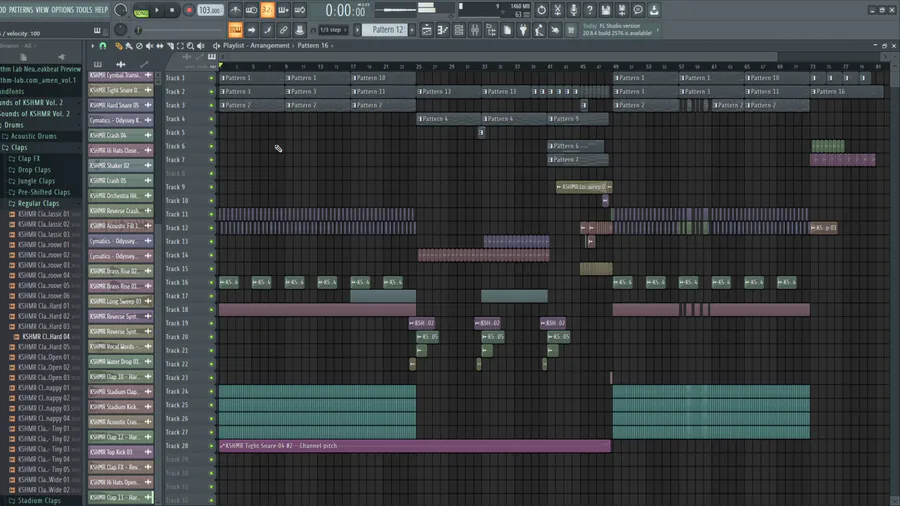Screen dimensions: 900x506
Task: Click the render audio export icon
Action: (622, 10)
